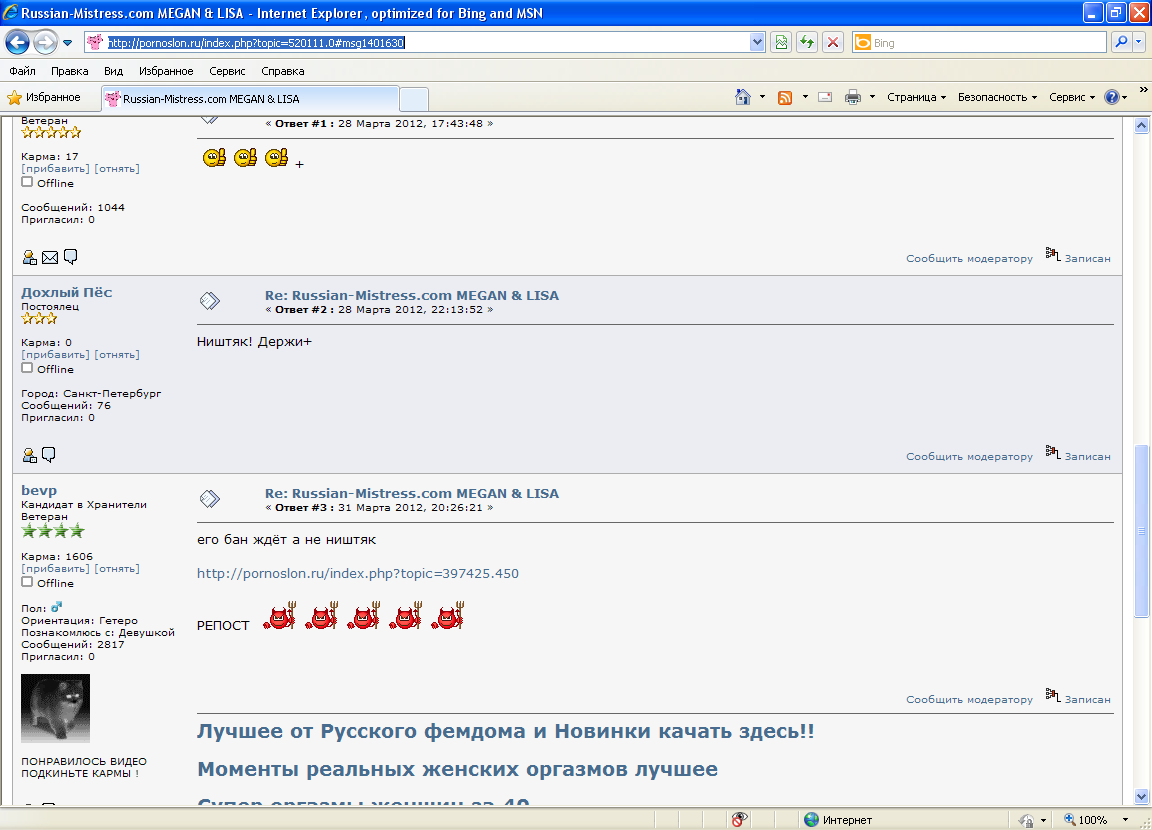Click [прибавить] karma link for bevp

point(55,568)
